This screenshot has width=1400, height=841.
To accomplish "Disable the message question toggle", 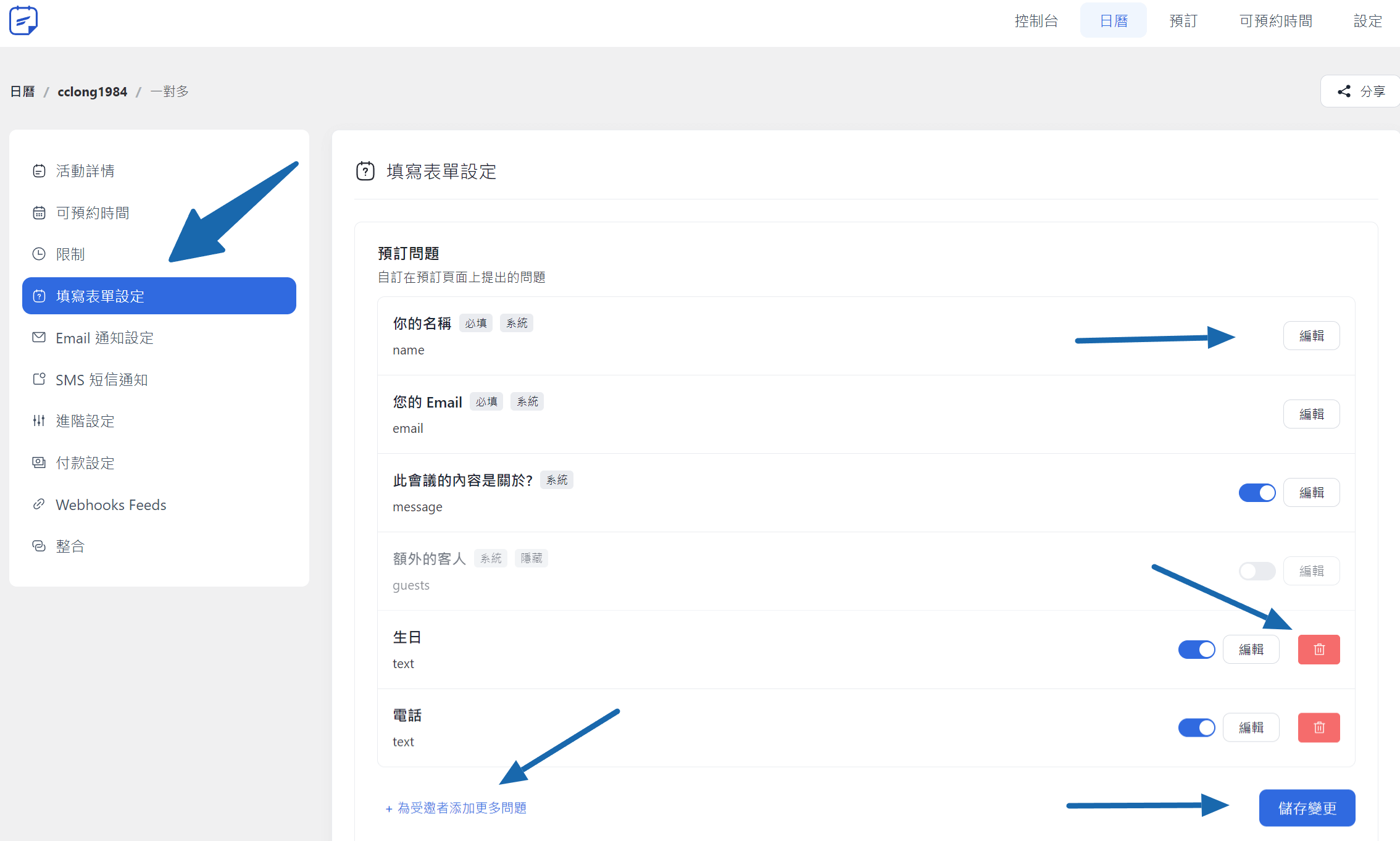I will pyautogui.click(x=1257, y=492).
